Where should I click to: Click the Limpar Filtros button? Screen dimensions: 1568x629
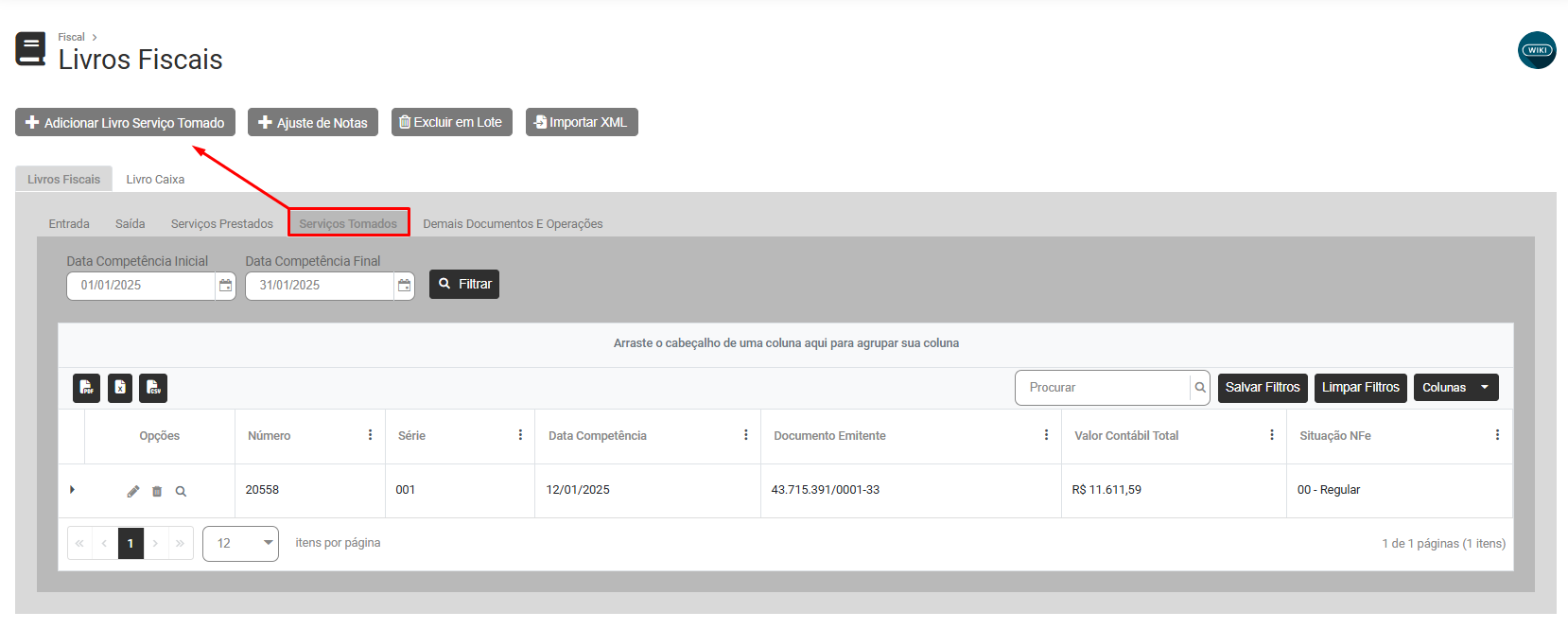(1360, 388)
